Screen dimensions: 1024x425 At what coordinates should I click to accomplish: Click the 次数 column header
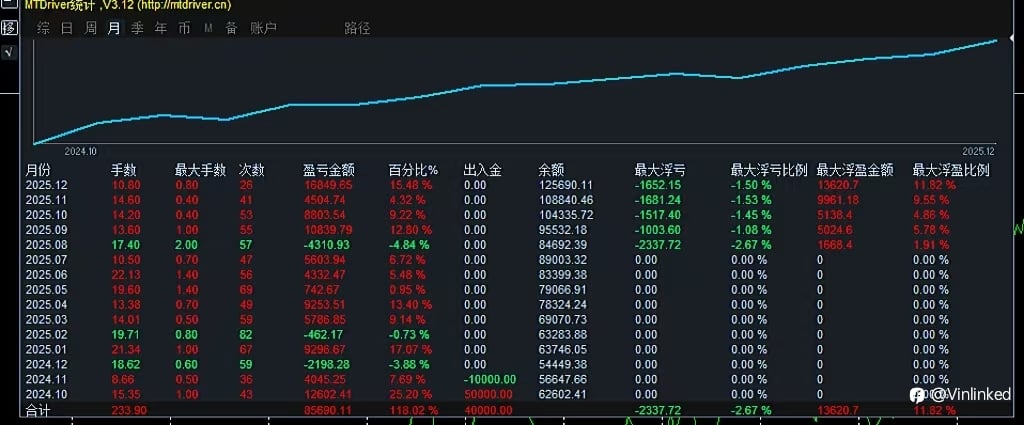[252, 170]
